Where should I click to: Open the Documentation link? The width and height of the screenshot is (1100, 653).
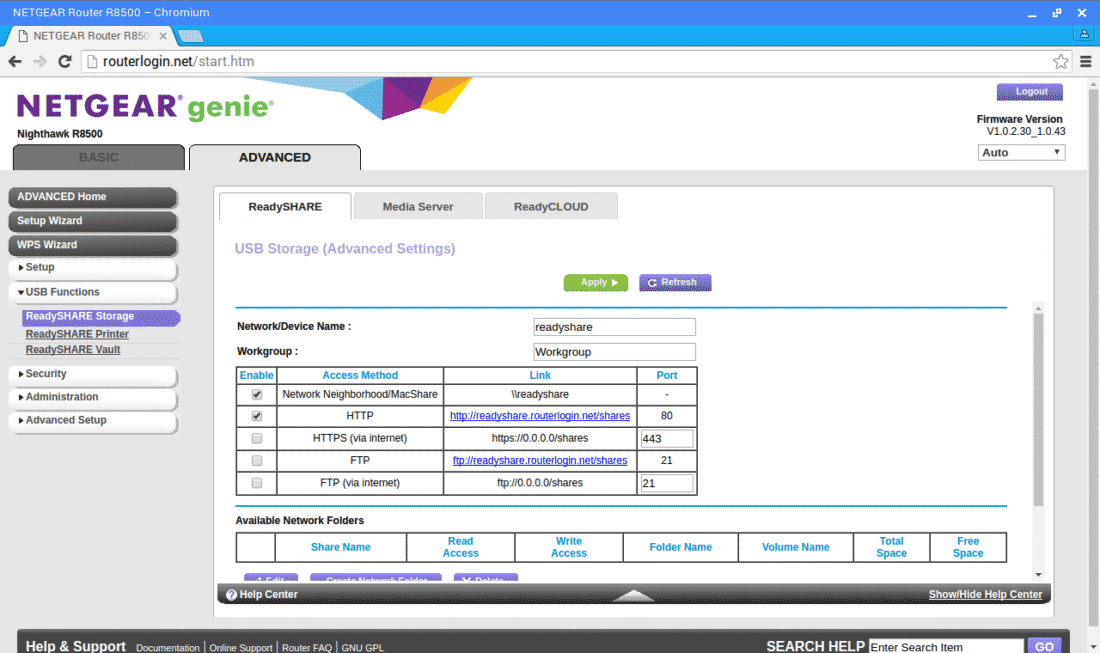click(168, 647)
